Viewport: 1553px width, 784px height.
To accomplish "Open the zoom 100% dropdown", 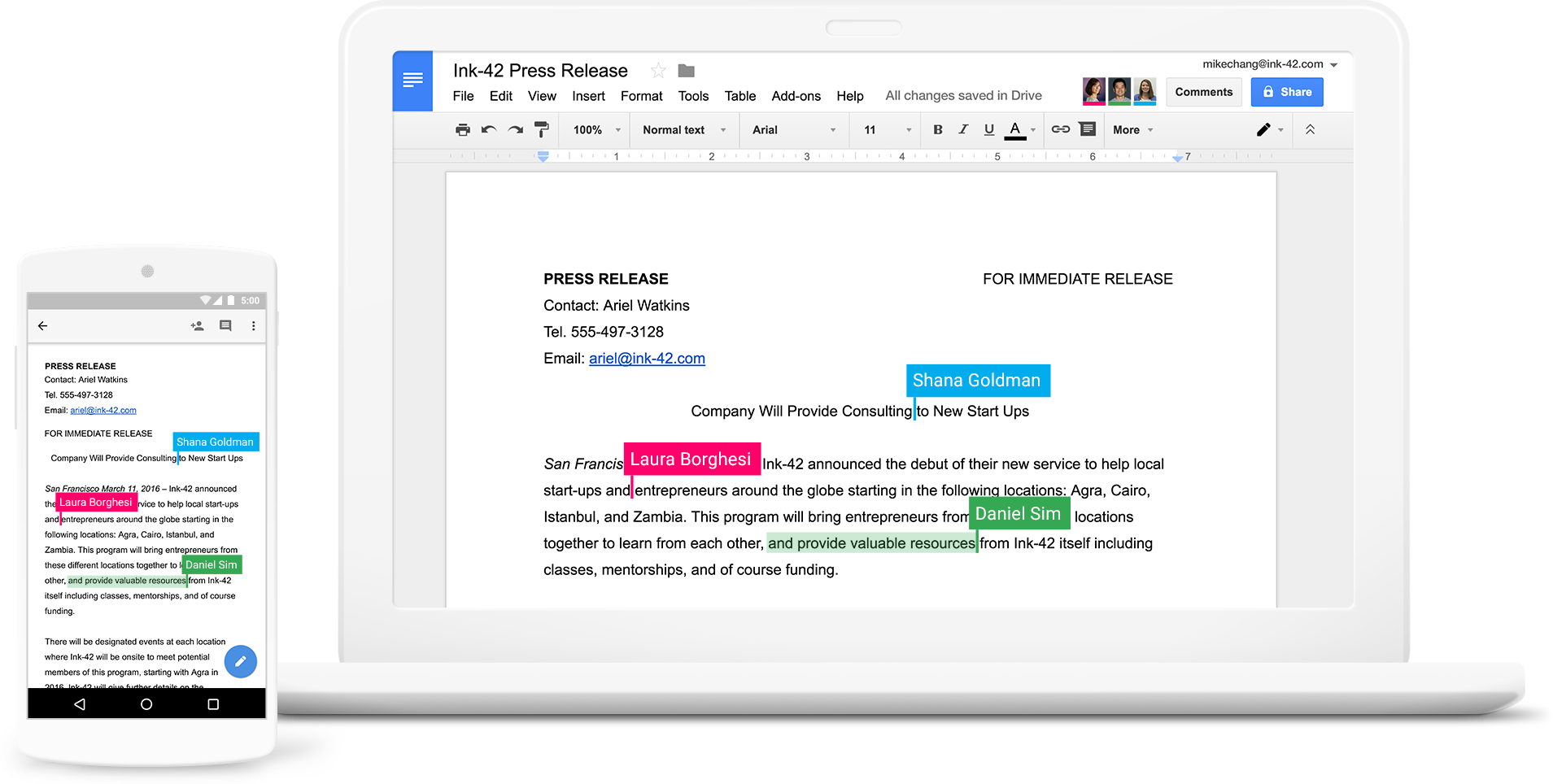I will [596, 130].
